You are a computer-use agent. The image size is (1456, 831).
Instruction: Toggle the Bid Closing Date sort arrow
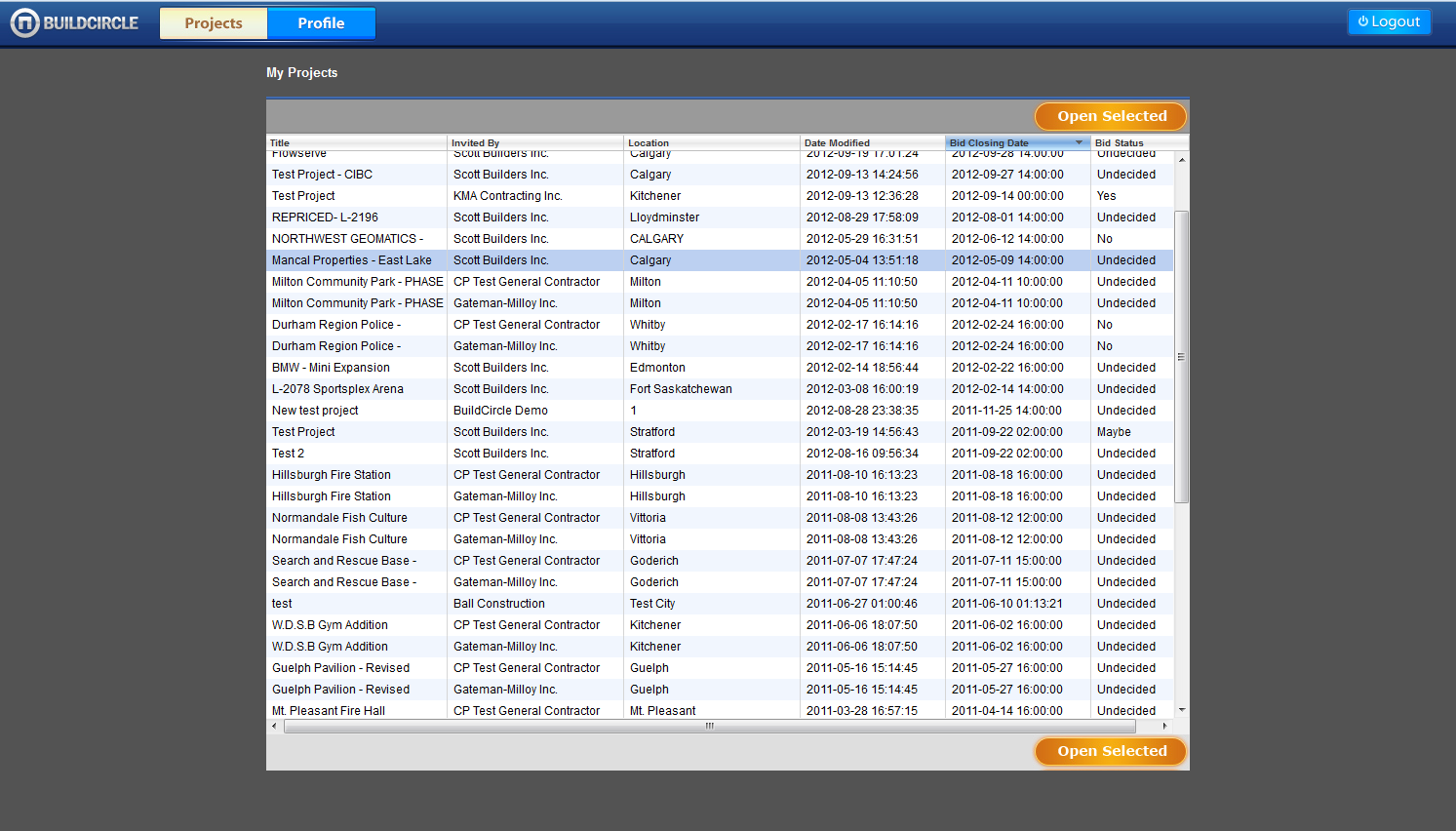click(x=1079, y=142)
